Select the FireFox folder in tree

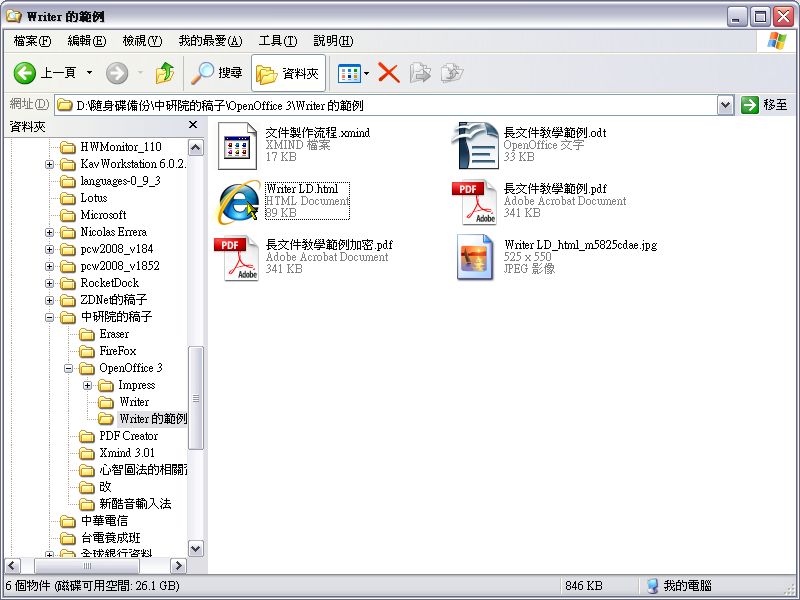pyautogui.click(x=108, y=351)
